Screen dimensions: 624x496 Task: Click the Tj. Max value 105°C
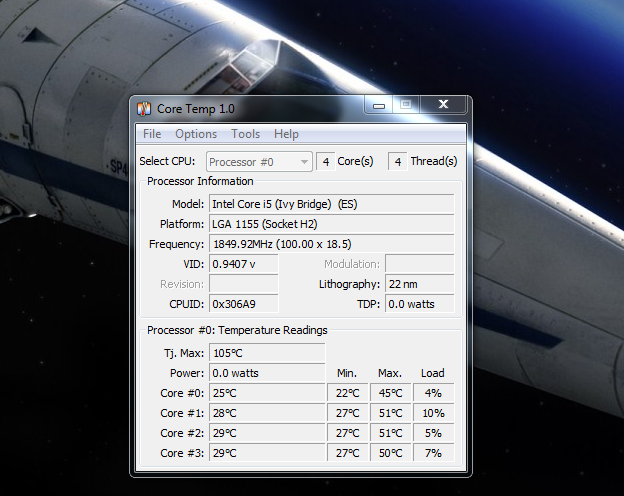pos(267,353)
